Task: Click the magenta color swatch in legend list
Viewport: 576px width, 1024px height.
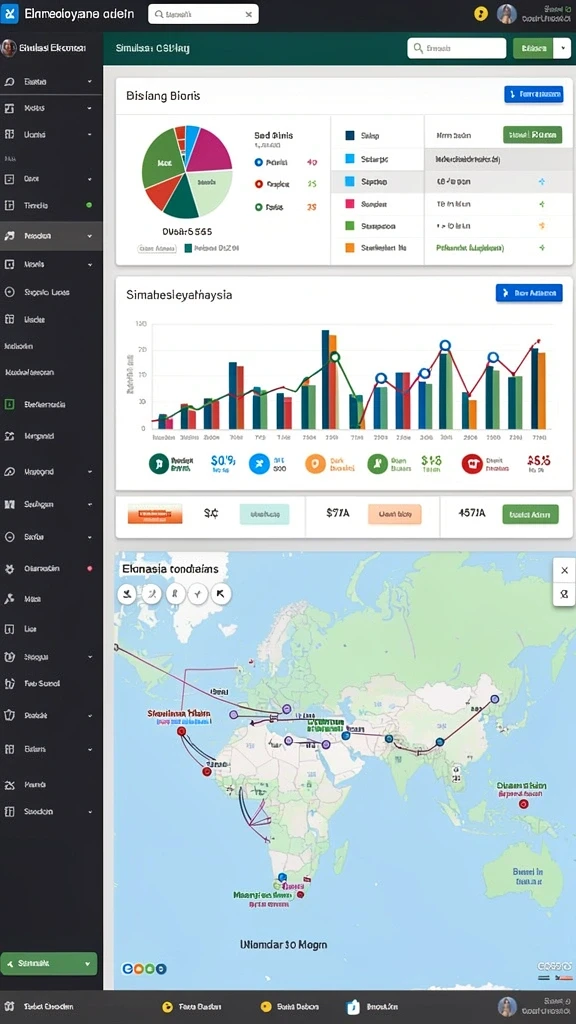Action: tap(349, 204)
